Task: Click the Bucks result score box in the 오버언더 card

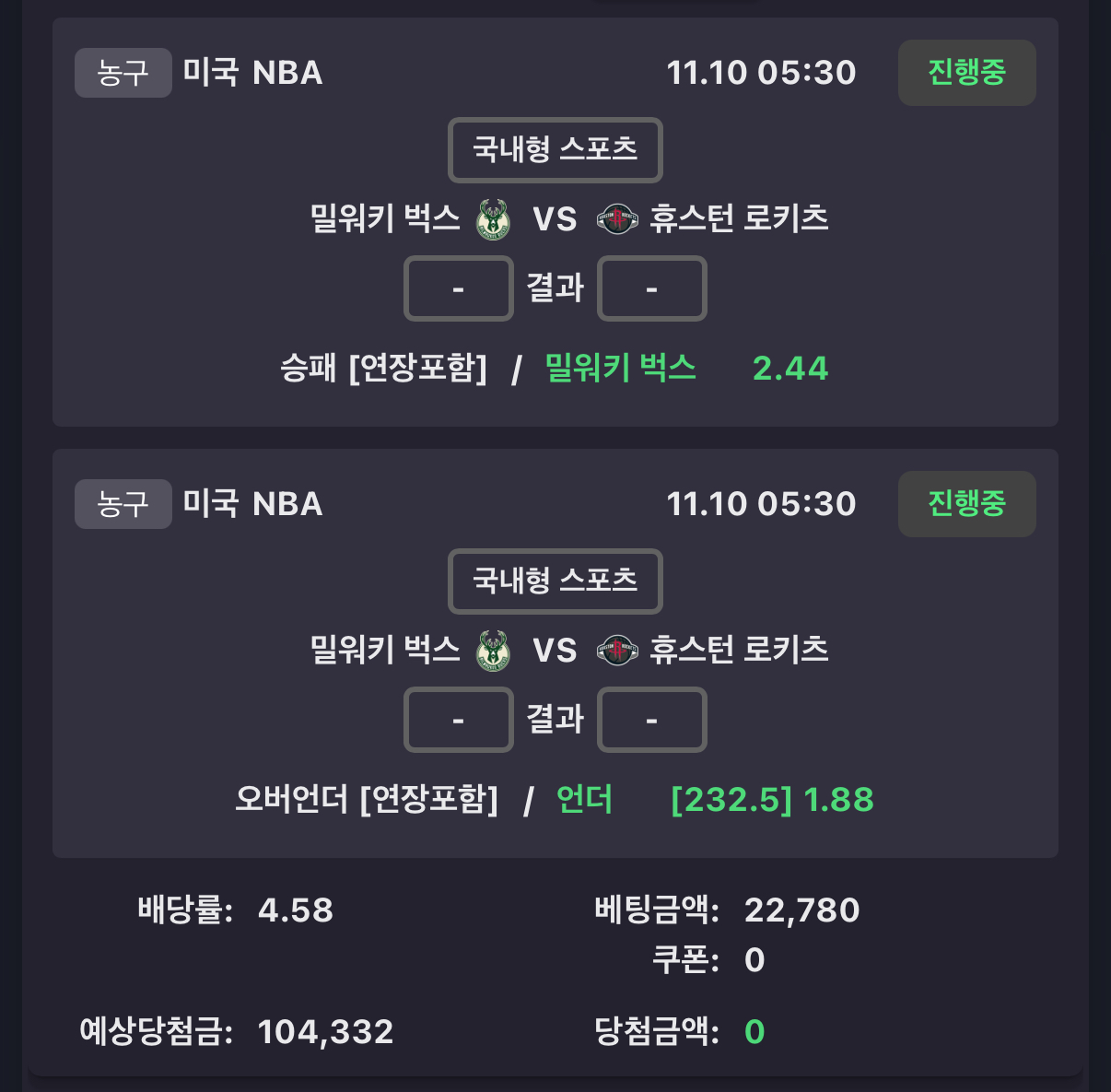Action: (x=458, y=720)
